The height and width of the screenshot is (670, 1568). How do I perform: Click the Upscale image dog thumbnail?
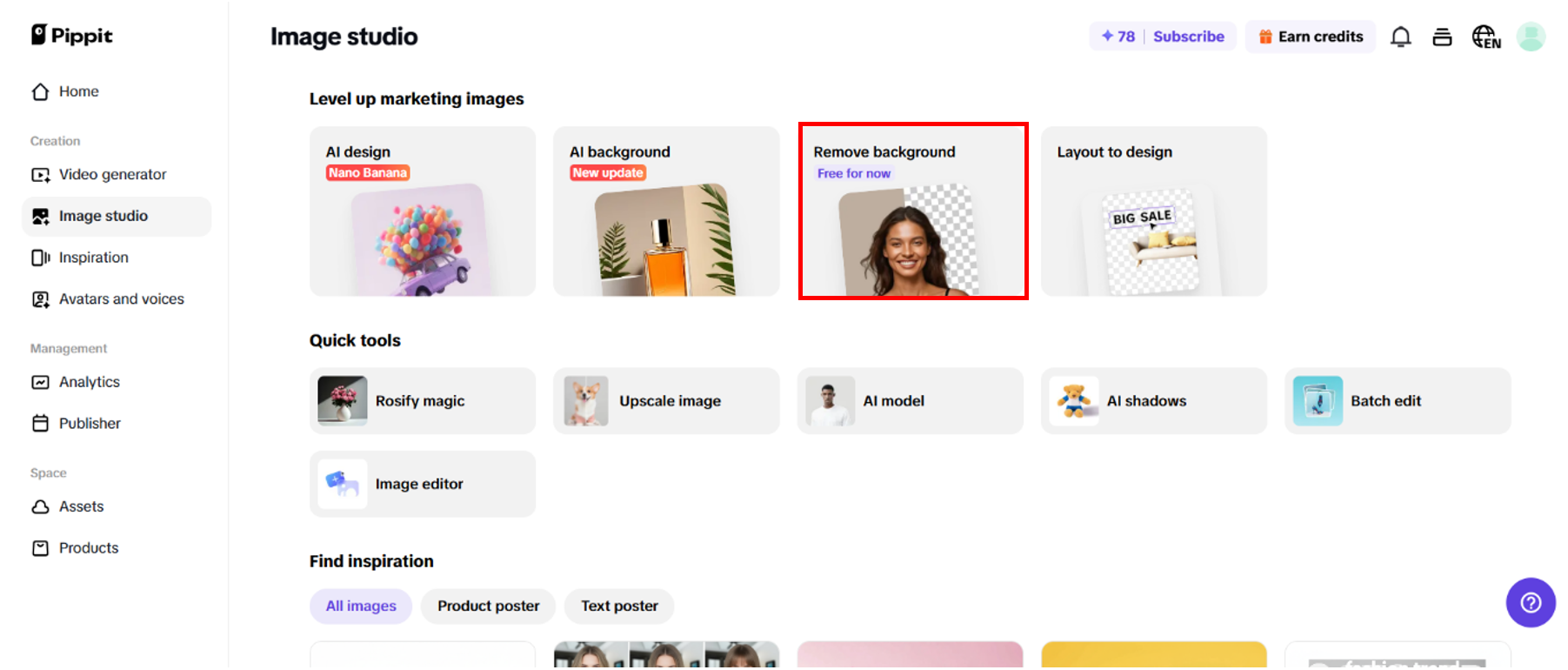point(586,401)
